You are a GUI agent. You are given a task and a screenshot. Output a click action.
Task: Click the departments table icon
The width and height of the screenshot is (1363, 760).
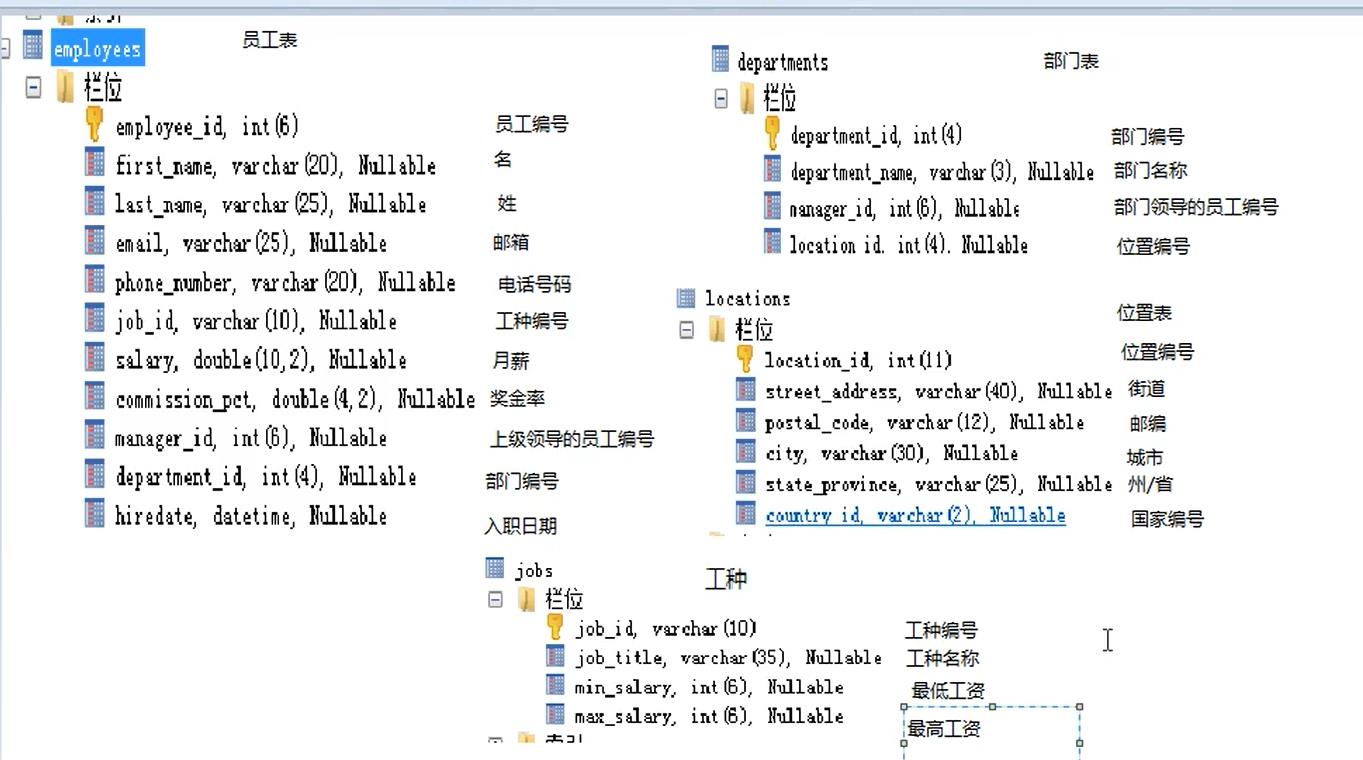[721, 59]
